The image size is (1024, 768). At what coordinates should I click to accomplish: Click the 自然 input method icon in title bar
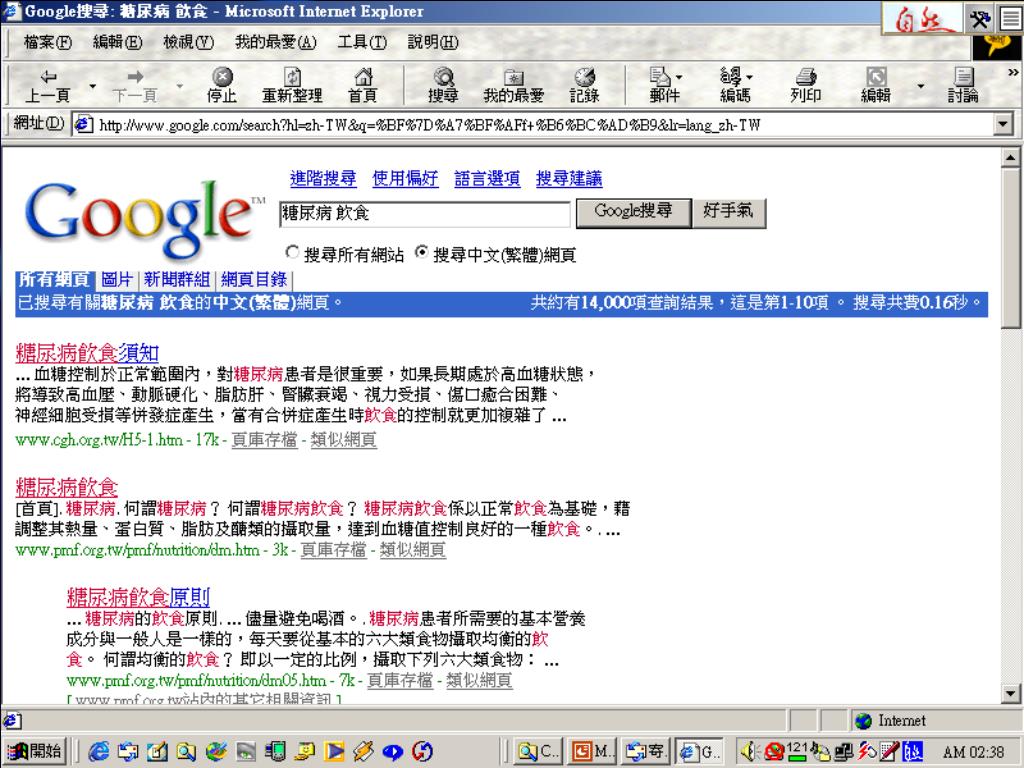pyautogui.click(x=921, y=18)
